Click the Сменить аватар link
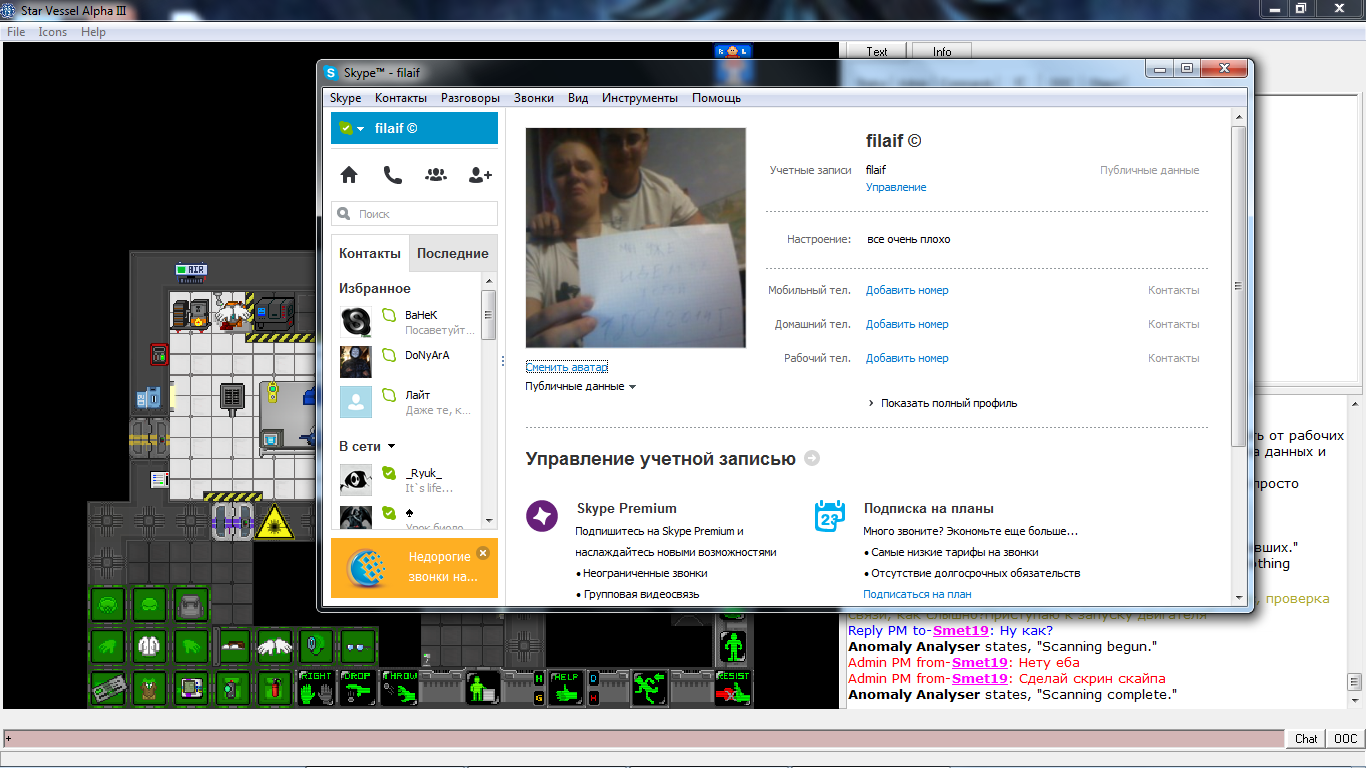Image resolution: width=1366 pixels, height=768 pixels. pyautogui.click(x=567, y=367)
